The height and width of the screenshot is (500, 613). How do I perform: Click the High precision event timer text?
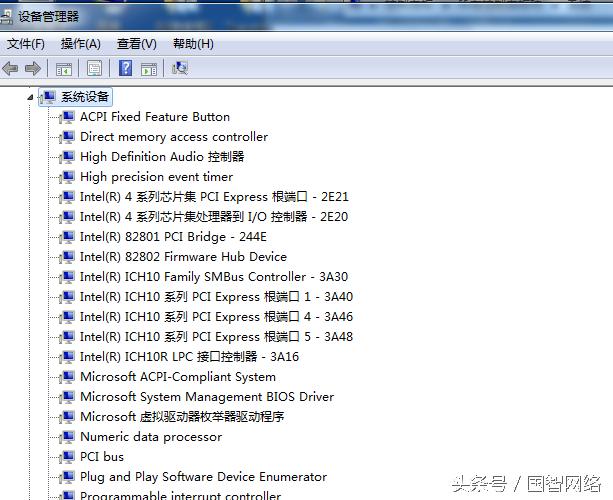pyautogui.click(x=156, y=177)
